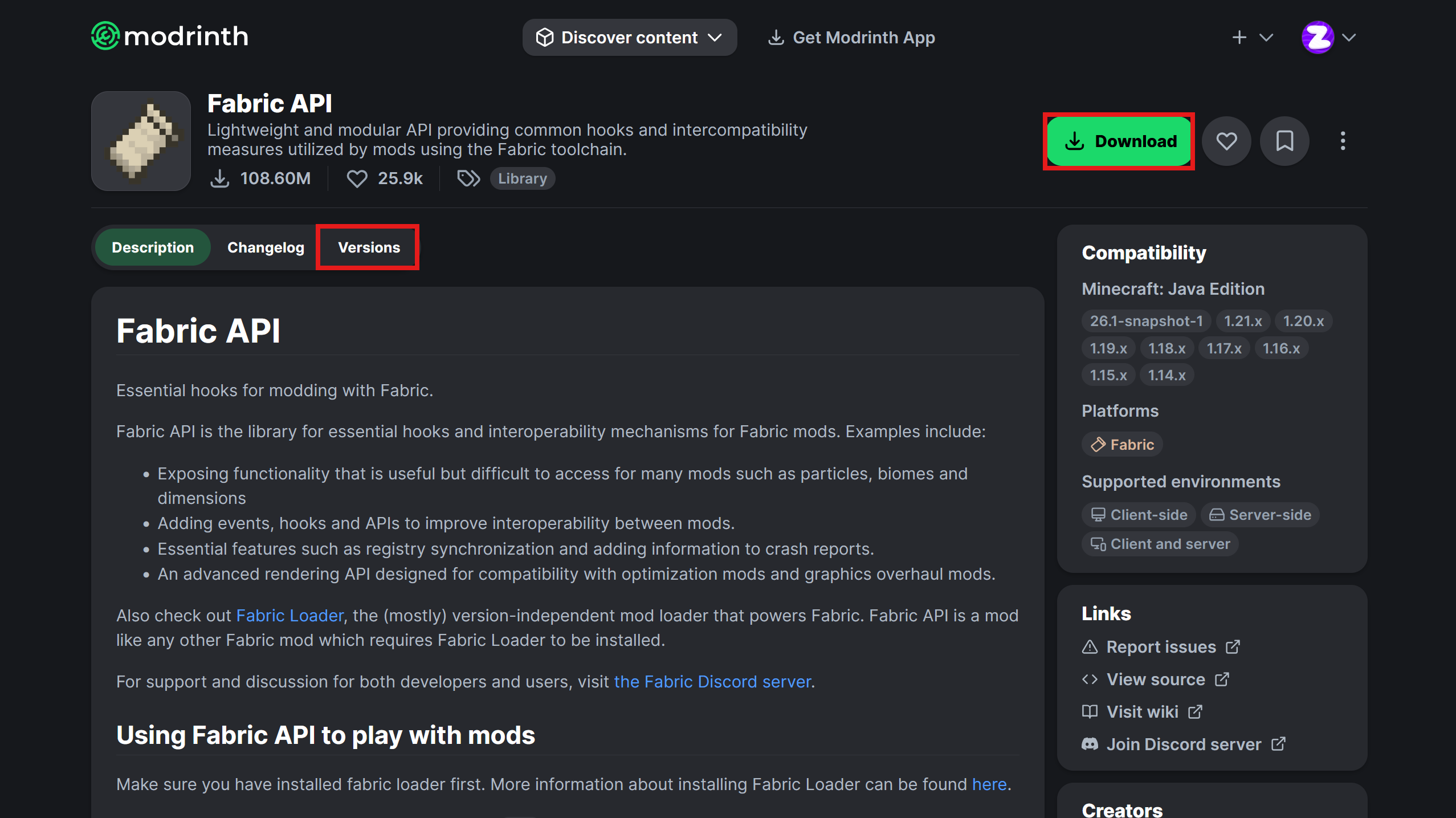Click the user avatar icon
Viewport: 1456px width, 818px height.
[x=1318, y=38]
